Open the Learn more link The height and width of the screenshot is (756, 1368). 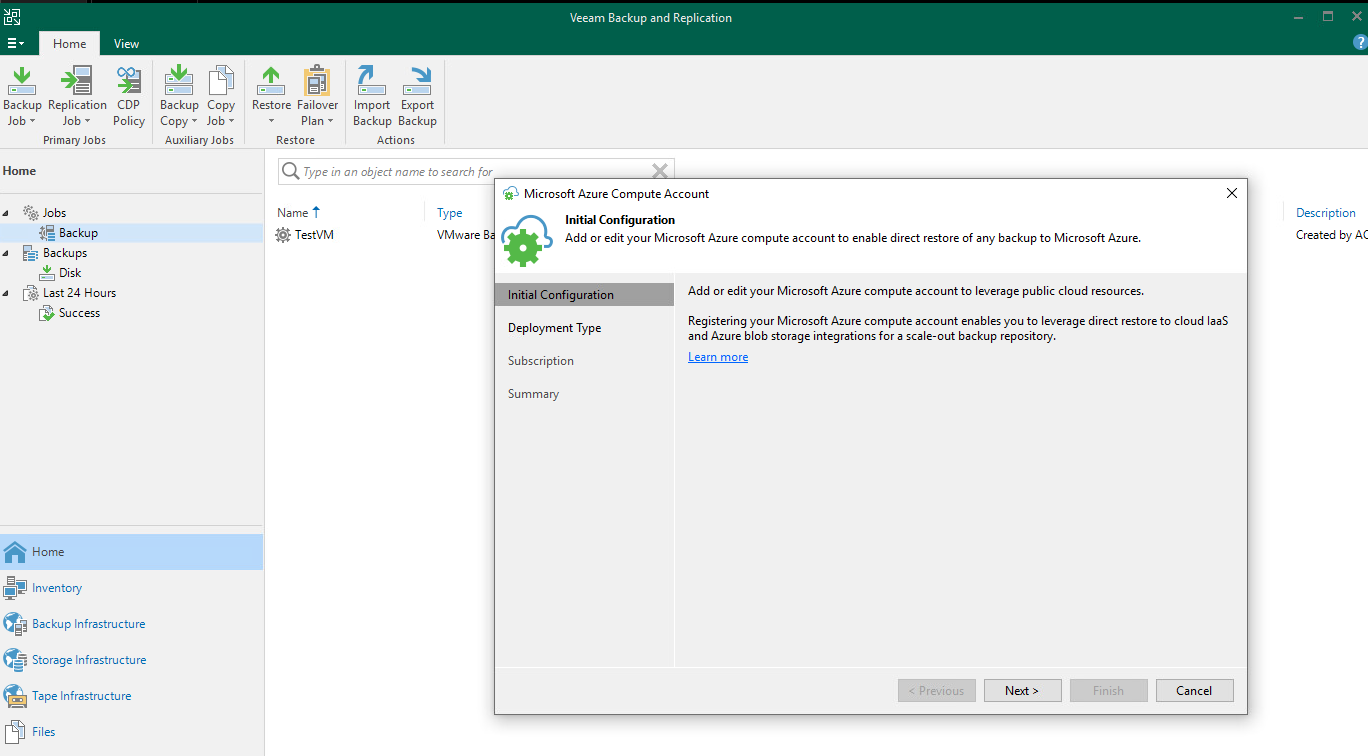click(718, 357)
